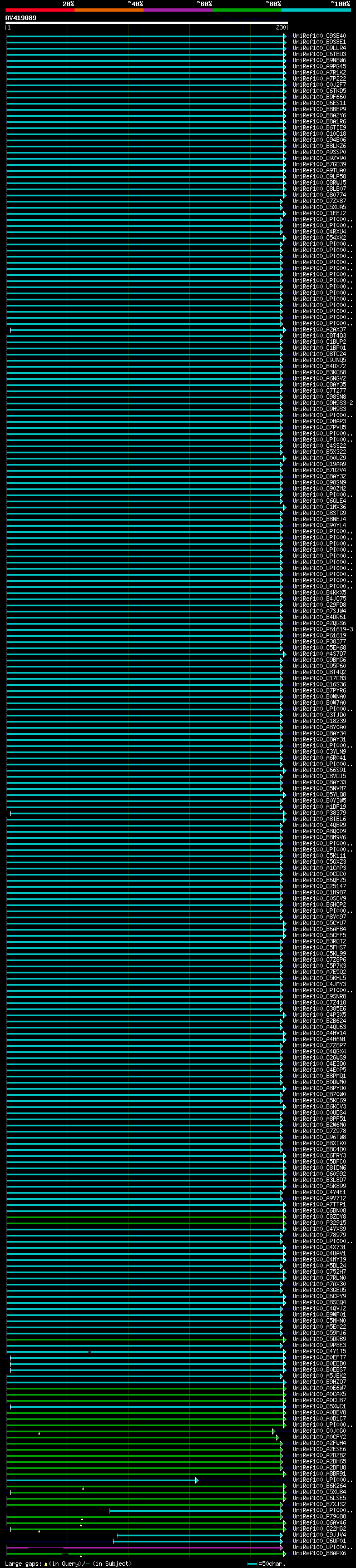Select hit UniRef100_Q9LLR4

point(319,48)
